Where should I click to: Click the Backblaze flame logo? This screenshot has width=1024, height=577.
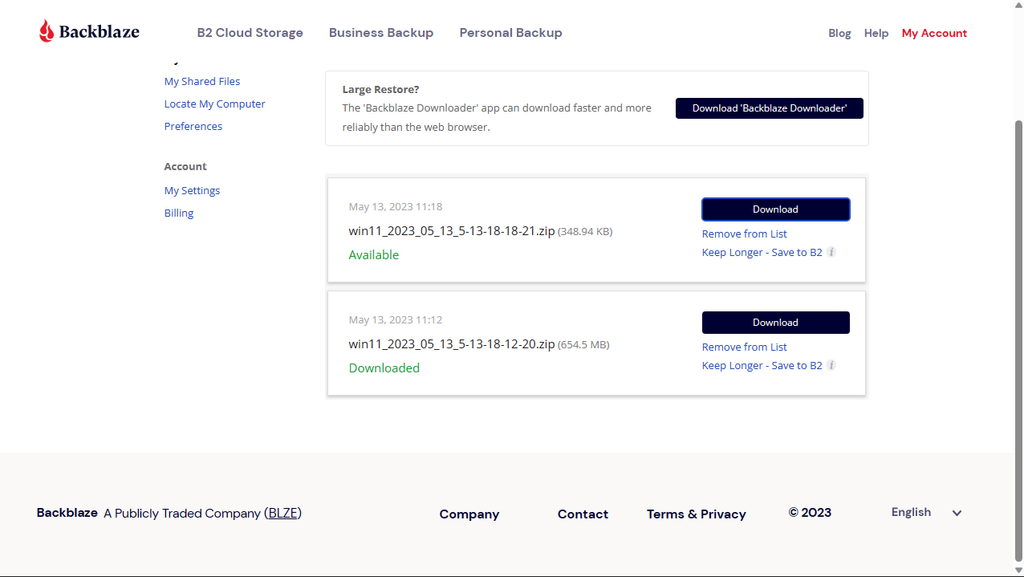click(44, 30)
